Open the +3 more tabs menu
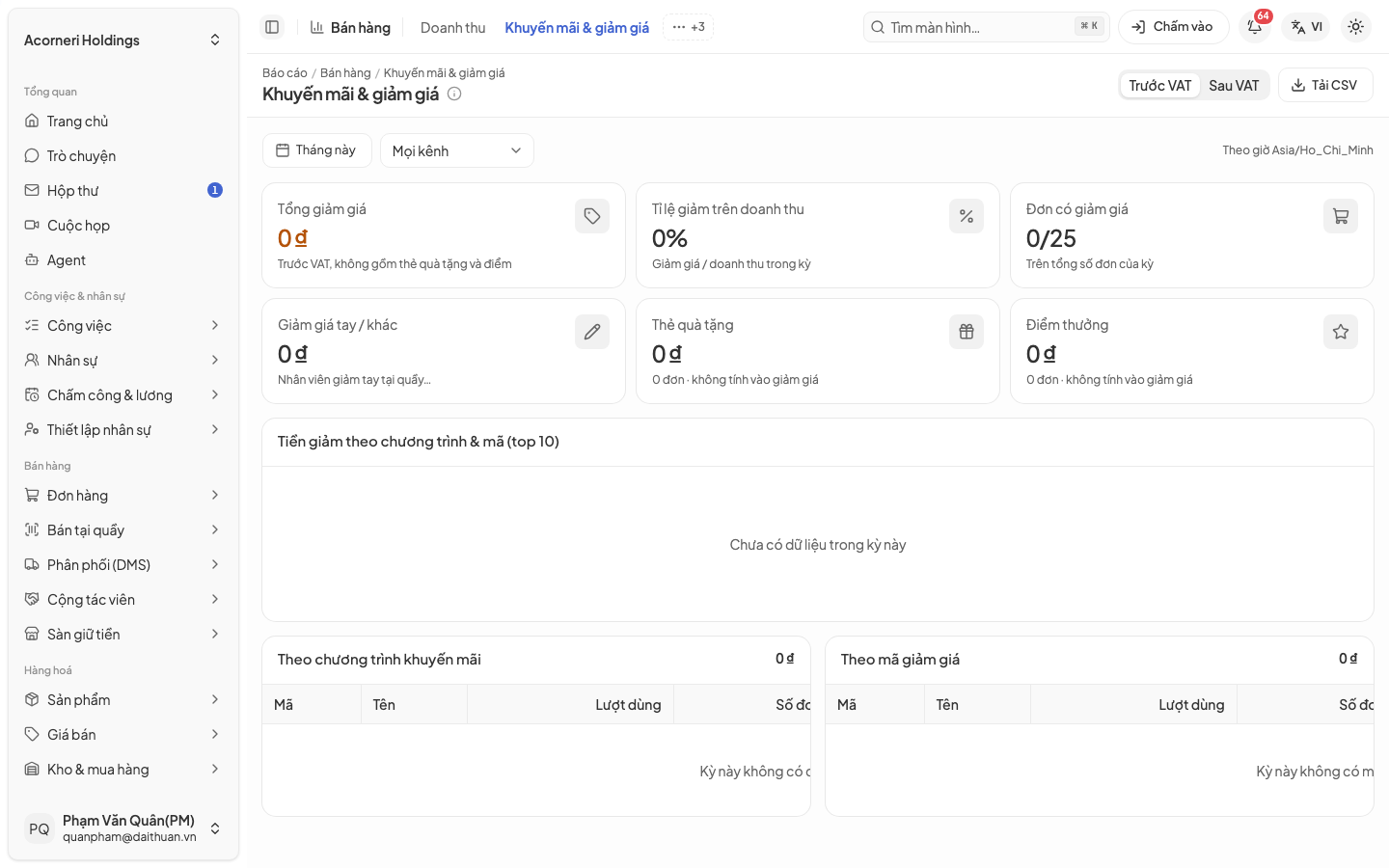This screenshot has width=1389, height=868. (x=689, y=27)
